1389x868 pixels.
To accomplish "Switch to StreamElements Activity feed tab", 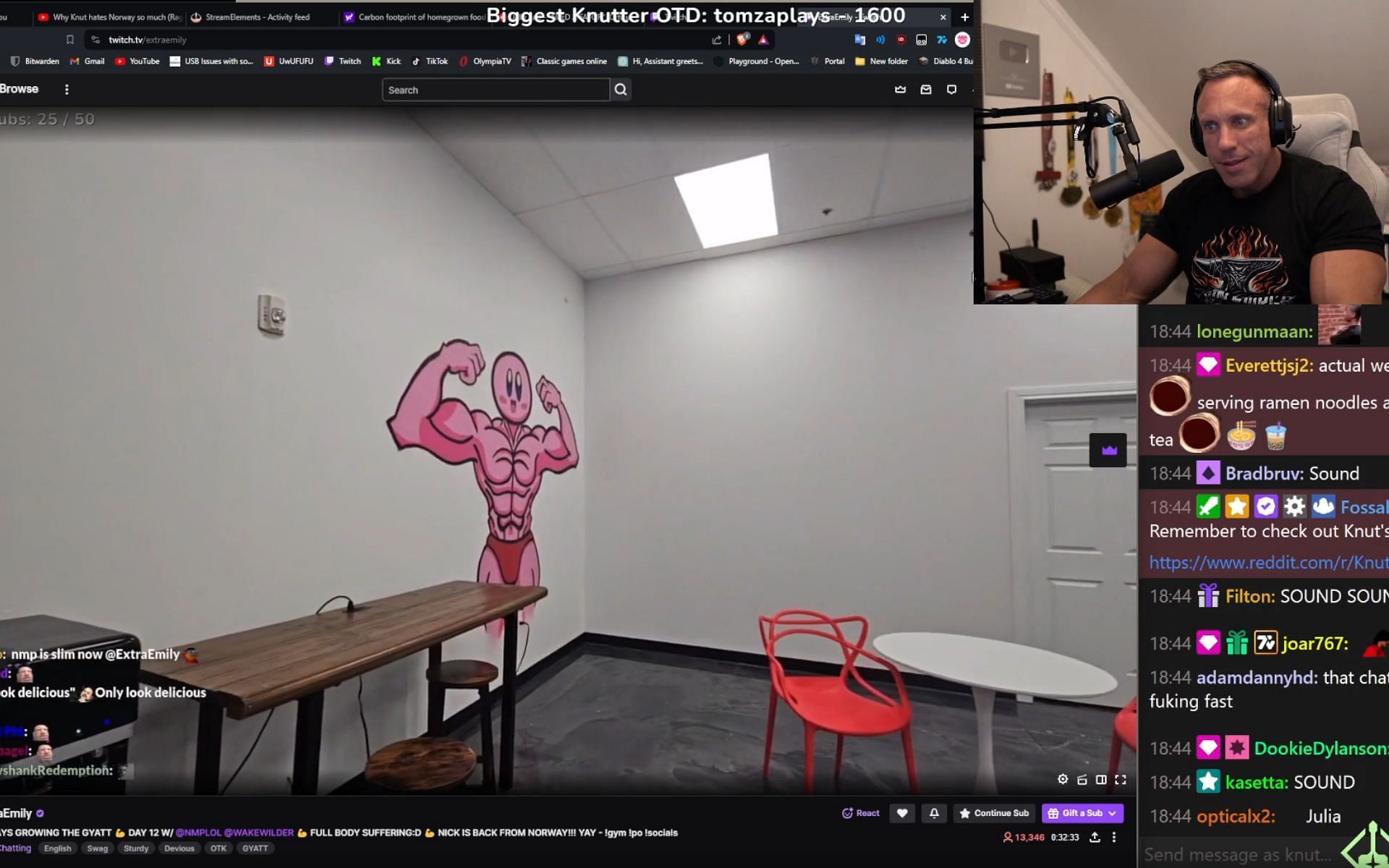I will (x=257, y=17).
